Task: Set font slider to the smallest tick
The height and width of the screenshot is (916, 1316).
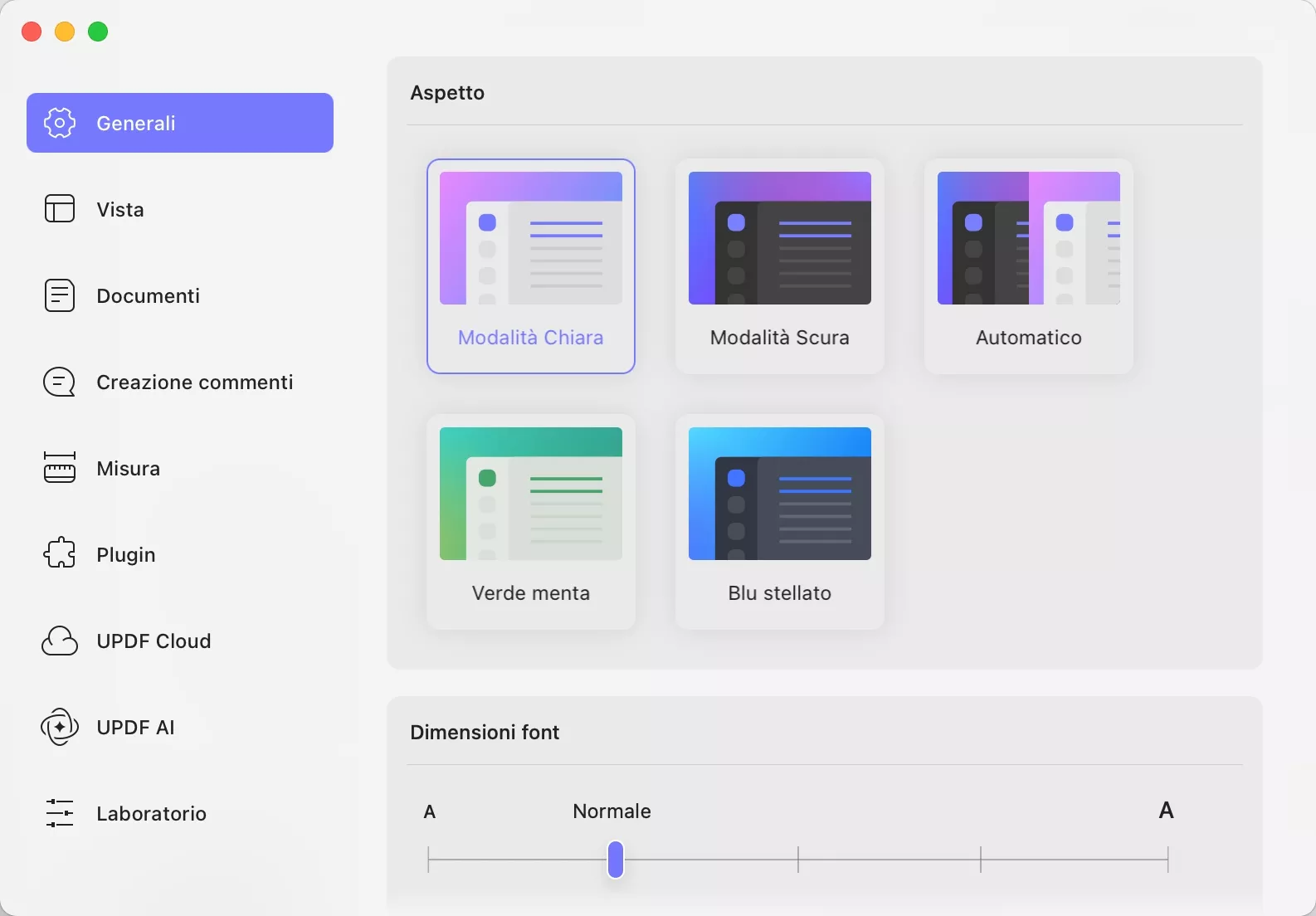Action: click(x=429, y=860)
